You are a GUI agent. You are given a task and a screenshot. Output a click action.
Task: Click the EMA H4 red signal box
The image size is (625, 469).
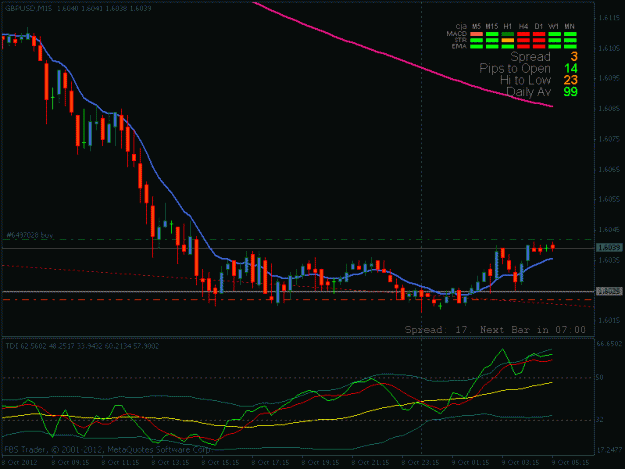pos(523,47)
